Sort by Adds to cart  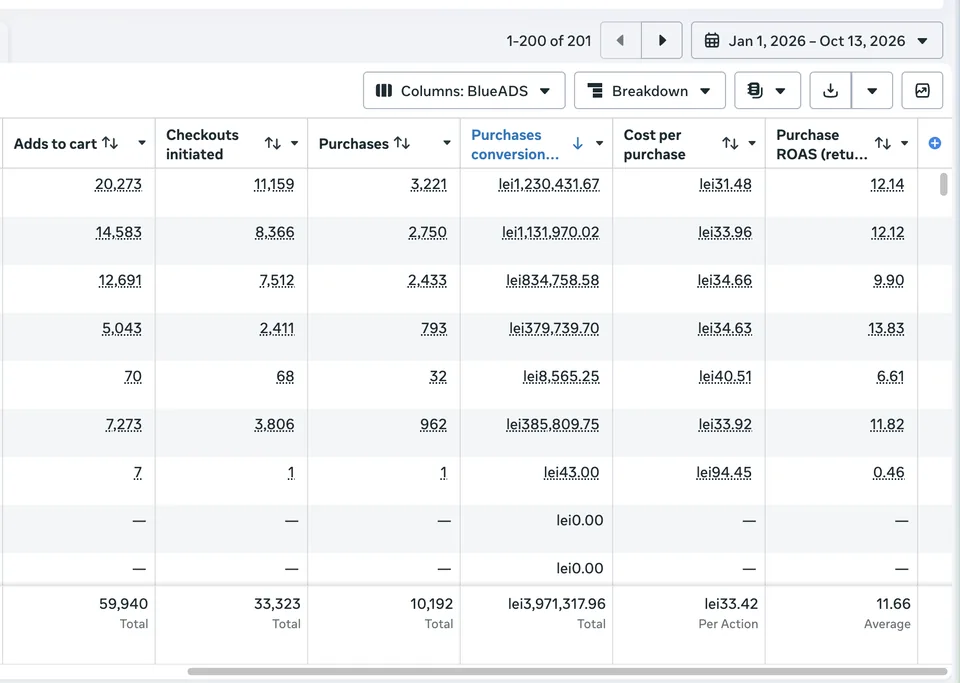(x=110, y=143)
